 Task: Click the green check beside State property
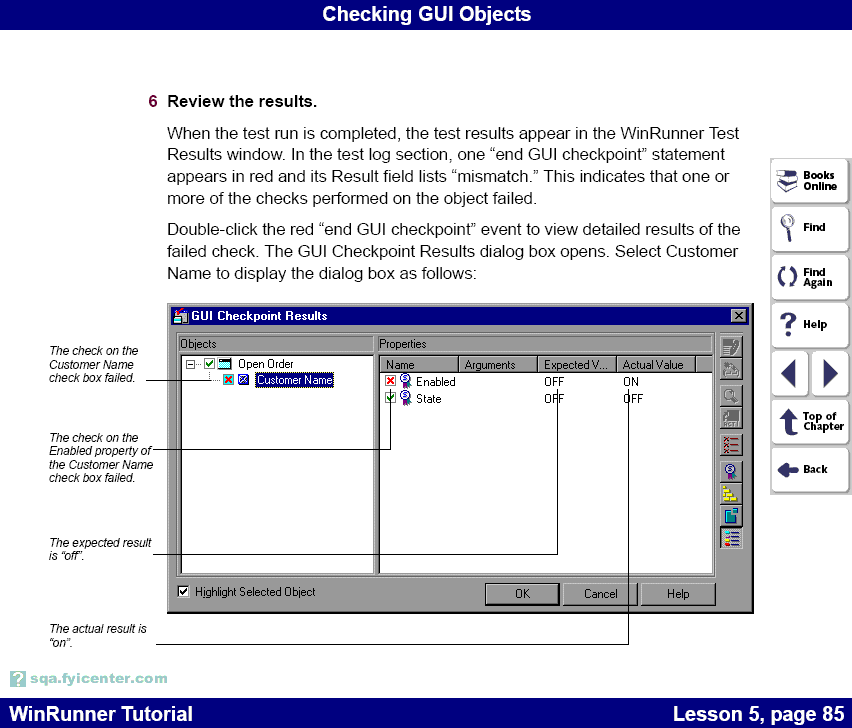(390, 398)
